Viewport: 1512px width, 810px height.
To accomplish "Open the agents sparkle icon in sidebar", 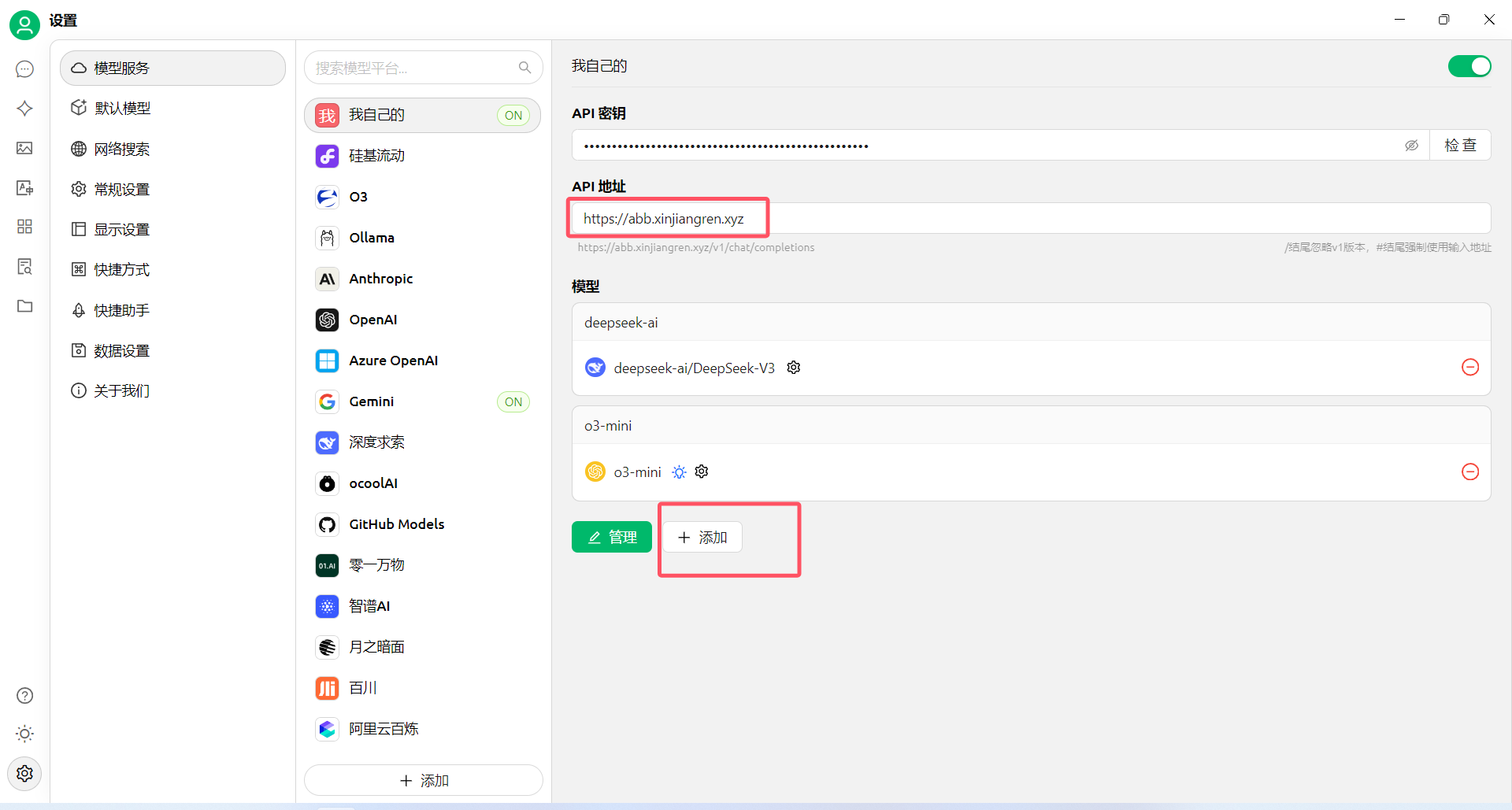I will pyautogui.click(x=24, y=109).
